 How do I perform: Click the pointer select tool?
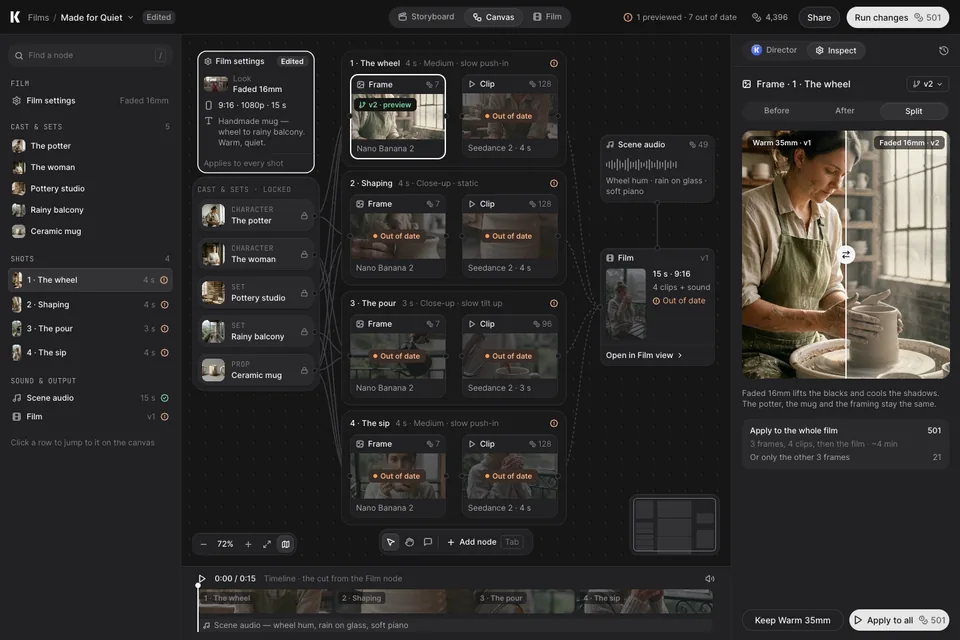[x=391, y=542]
